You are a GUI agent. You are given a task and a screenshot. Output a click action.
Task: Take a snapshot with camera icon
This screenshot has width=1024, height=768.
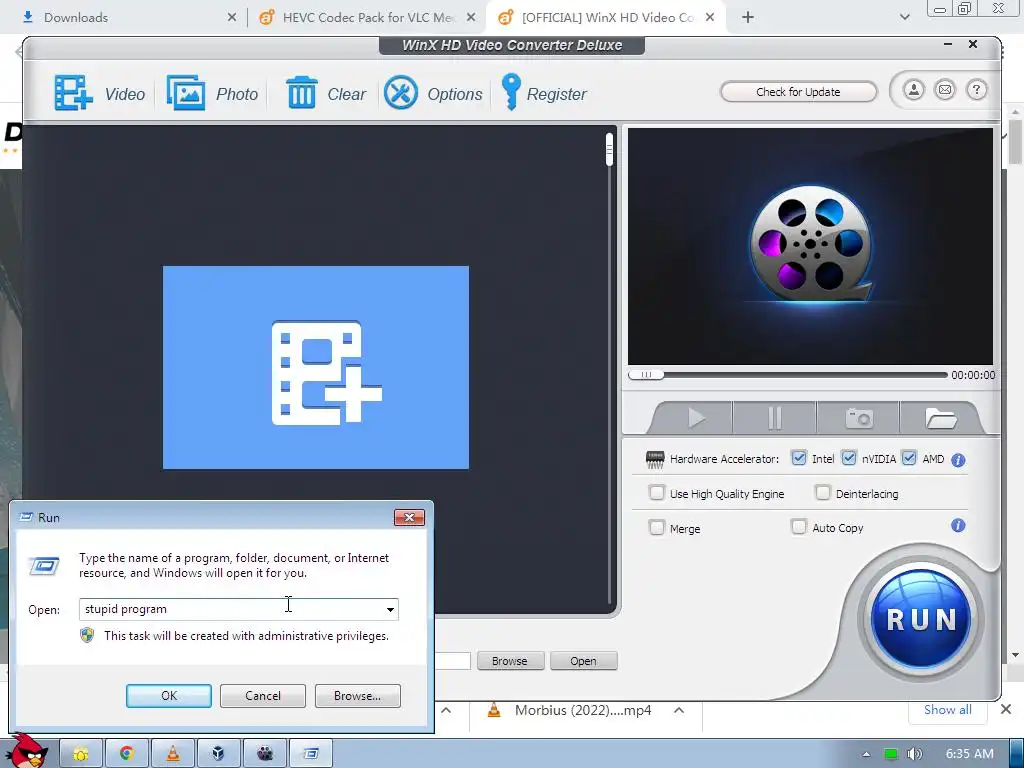(x=859, y=418)
